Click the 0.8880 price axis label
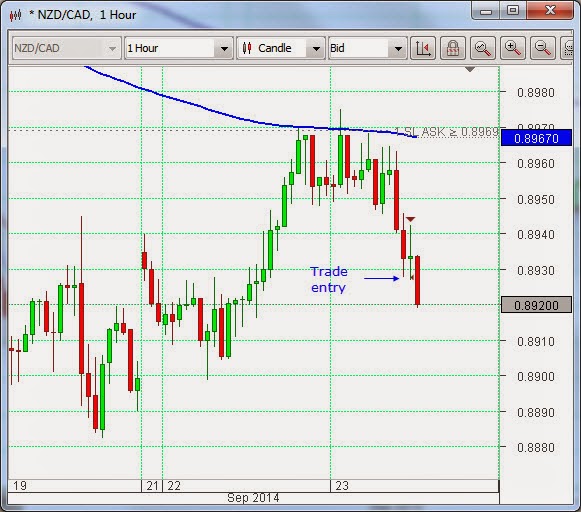581x512 pixels. click(536, 448)
